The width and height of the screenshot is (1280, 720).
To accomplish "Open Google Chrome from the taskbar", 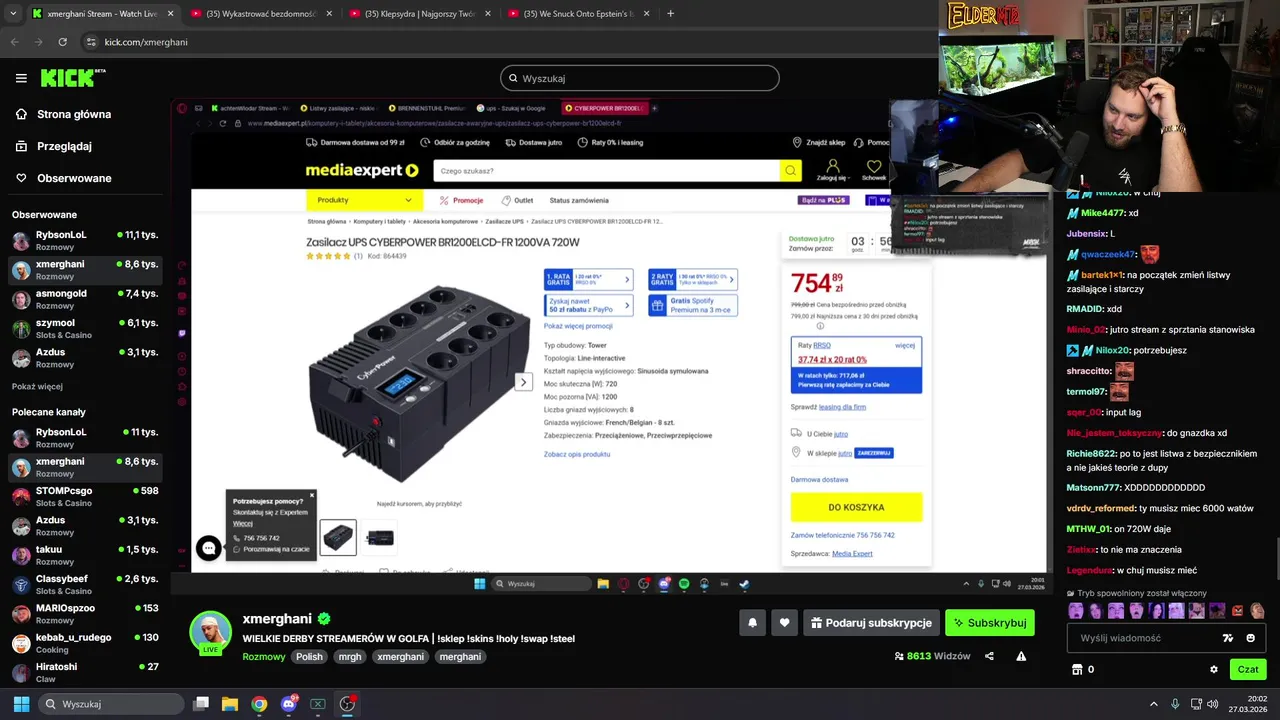I will coord(259,704).
